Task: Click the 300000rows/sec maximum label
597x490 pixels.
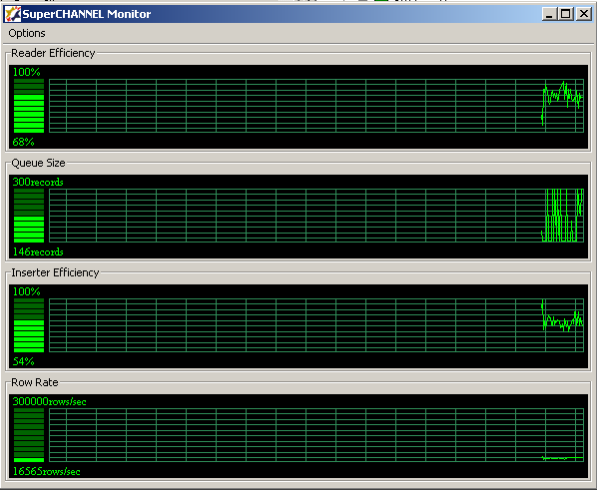Action: tap(49, 401)
